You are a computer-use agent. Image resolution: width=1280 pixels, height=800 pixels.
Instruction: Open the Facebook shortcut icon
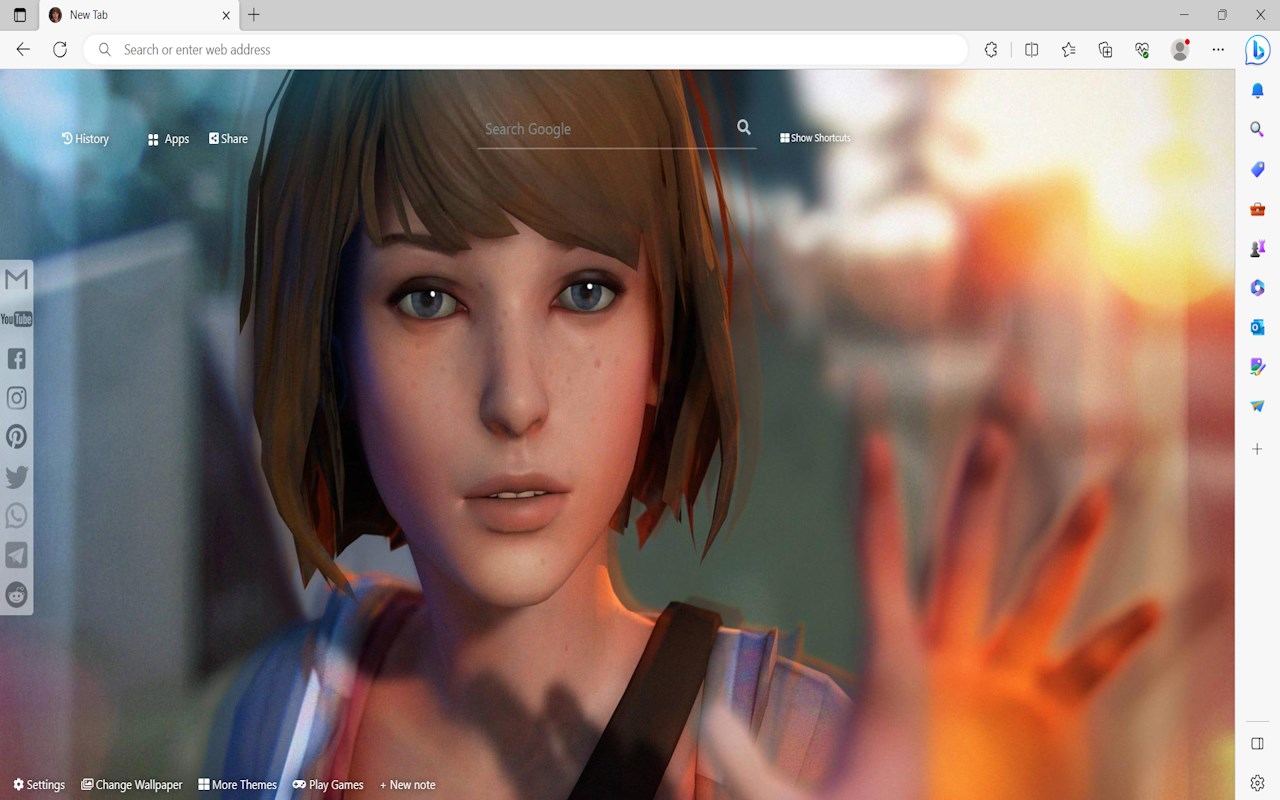pyautogui.click(x=16, y=358)
